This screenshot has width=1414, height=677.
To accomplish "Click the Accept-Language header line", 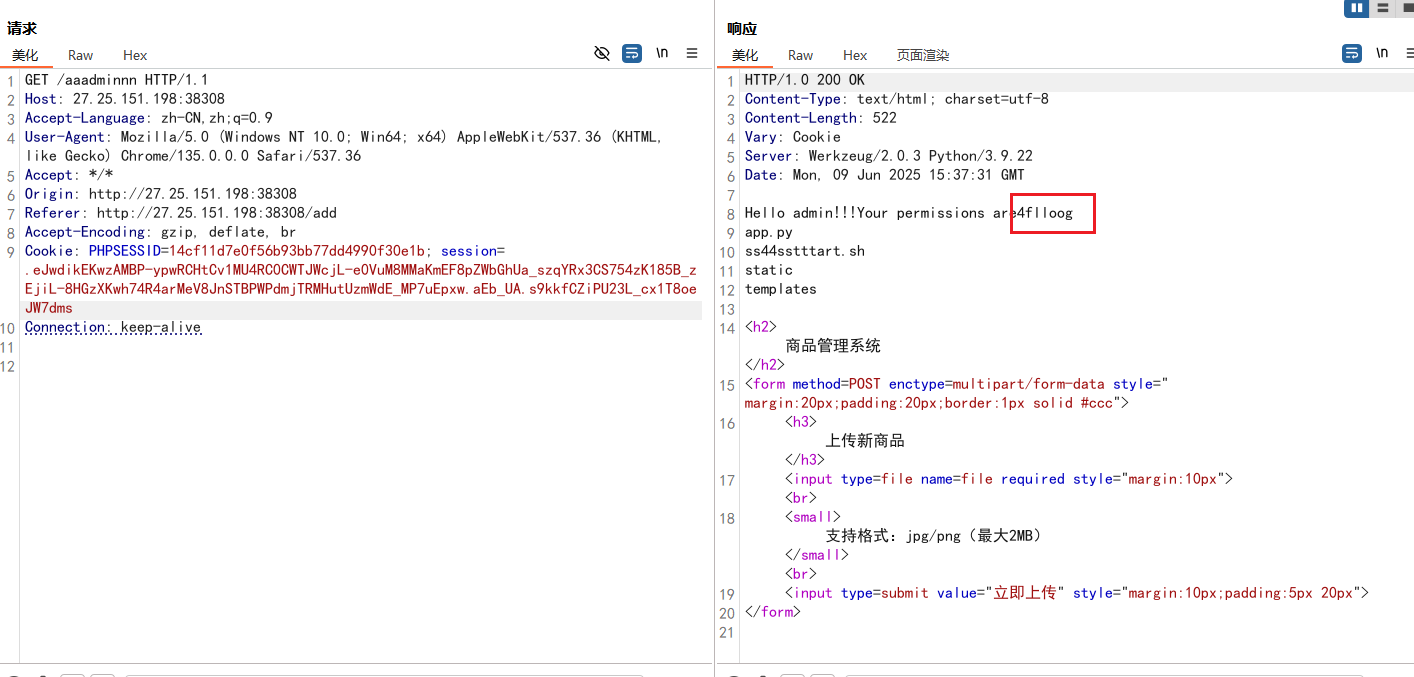I will [149, 118].
